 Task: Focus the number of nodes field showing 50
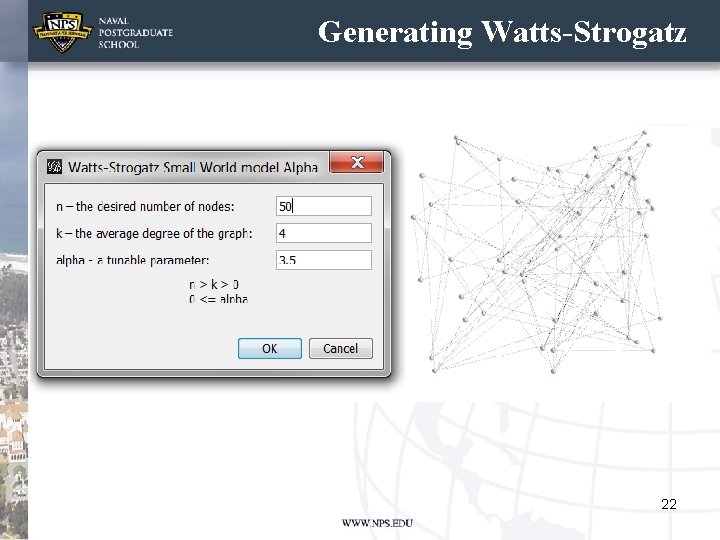point(324,206)
